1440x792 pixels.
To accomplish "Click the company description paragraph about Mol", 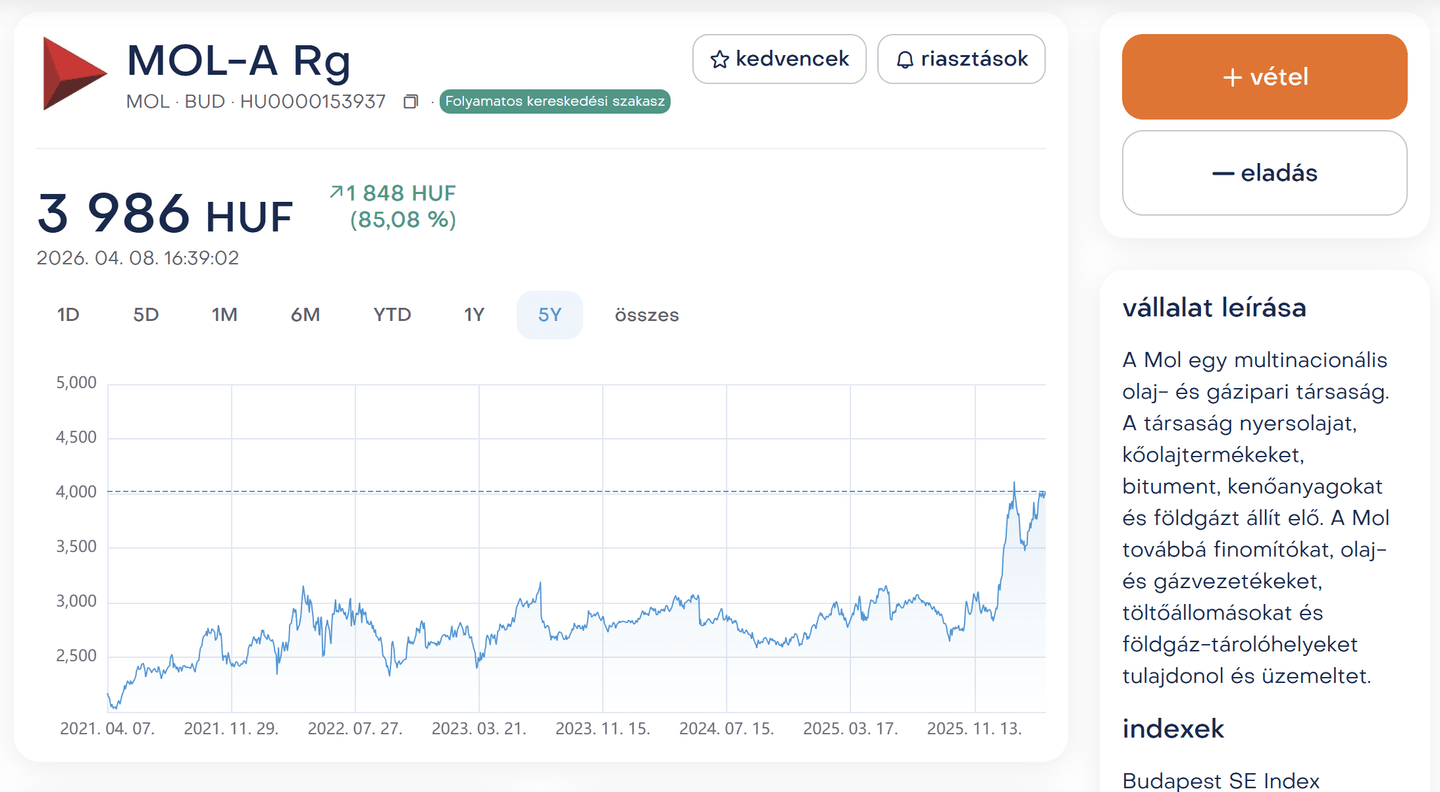I will 1256,518.
